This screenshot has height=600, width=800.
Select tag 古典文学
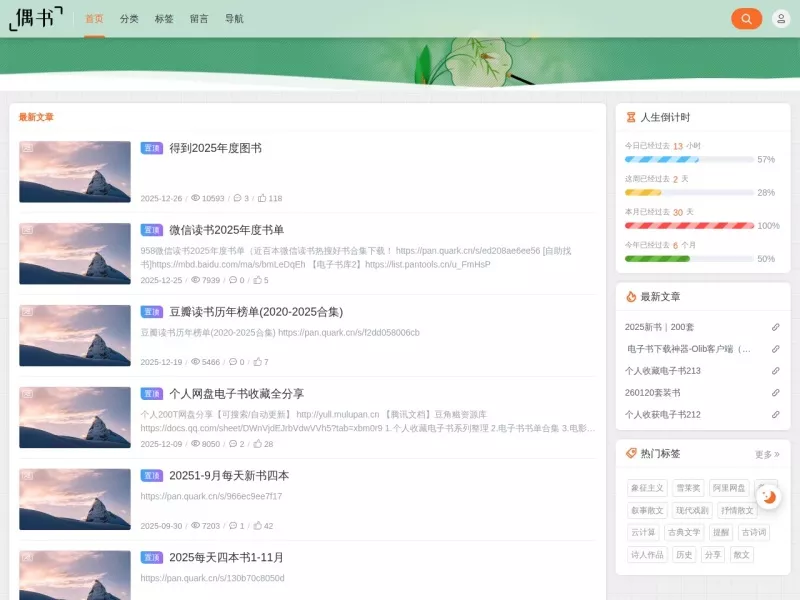tap(684, 532)
